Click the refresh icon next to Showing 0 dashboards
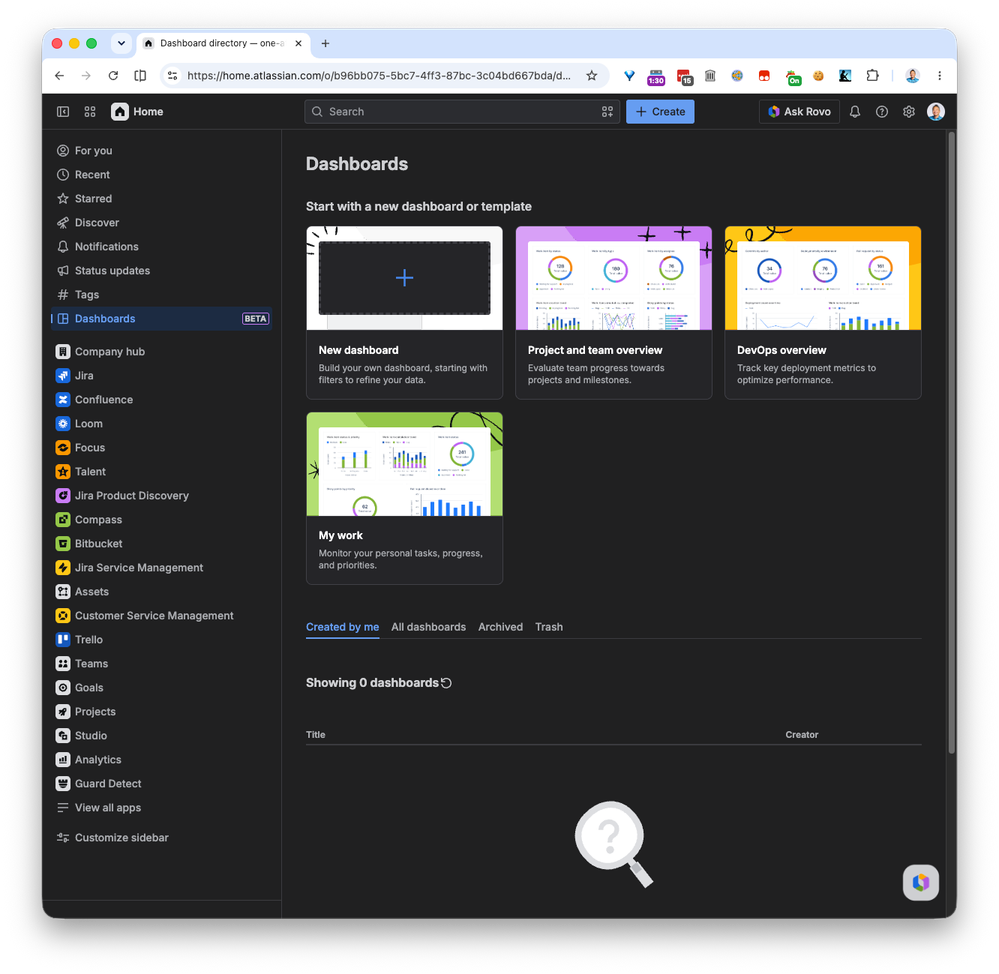Image resolution: width=999 pixels, height=974 pixels. pyautogui.click(x=447, y=683)
